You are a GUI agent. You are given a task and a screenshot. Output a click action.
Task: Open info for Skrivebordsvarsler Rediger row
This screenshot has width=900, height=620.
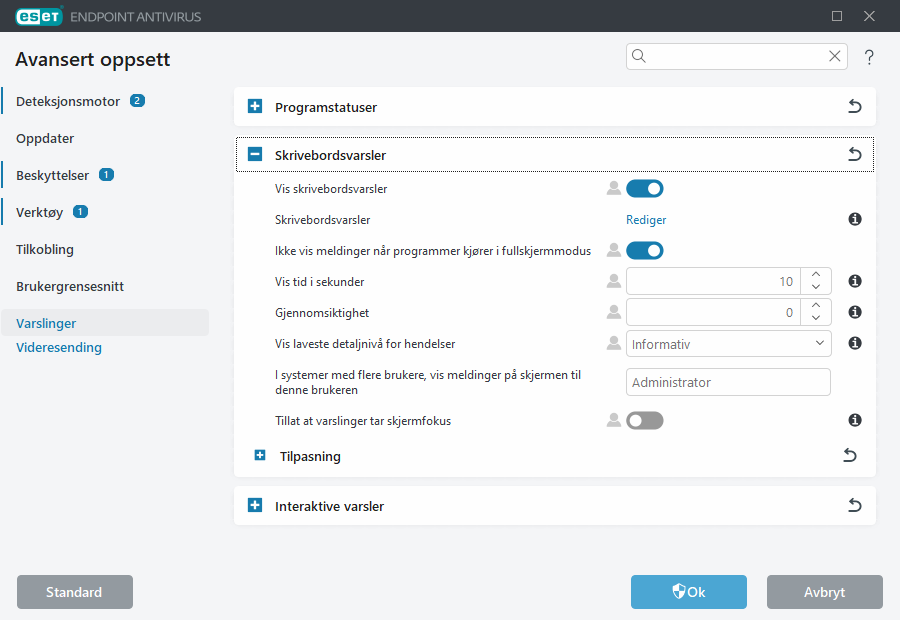click(855, 219)
